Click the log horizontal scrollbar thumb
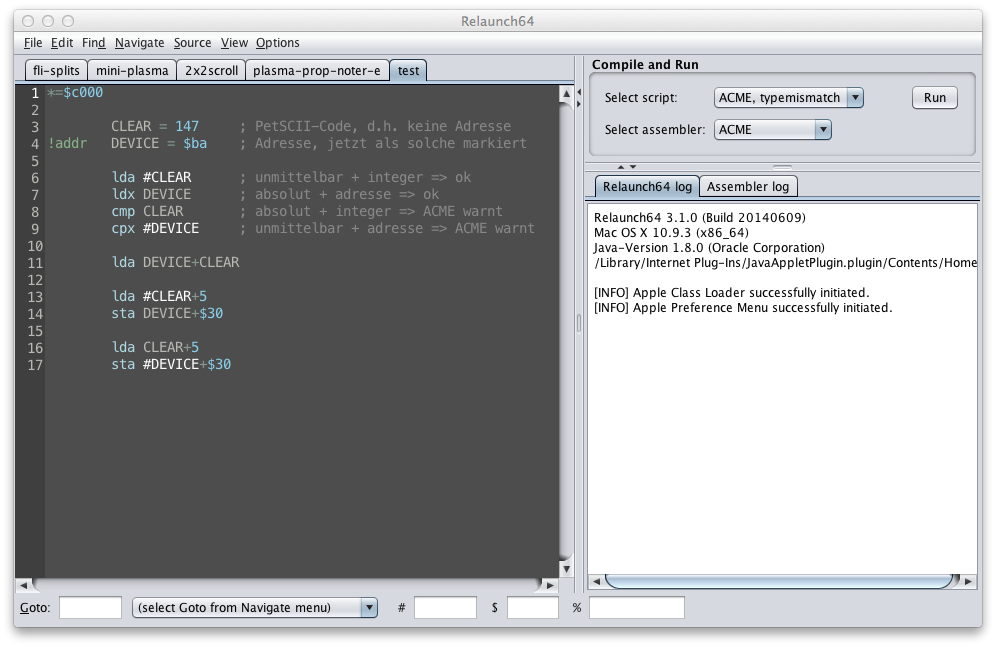This screenshot has width=996, height=647. (778, 581)
